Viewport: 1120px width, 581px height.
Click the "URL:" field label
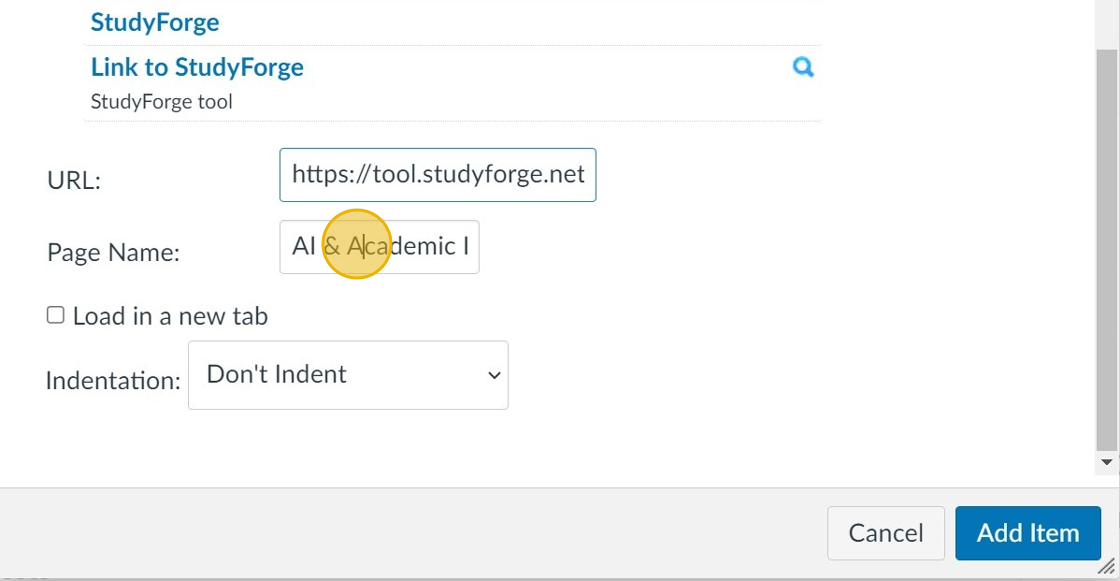point(74,181)
